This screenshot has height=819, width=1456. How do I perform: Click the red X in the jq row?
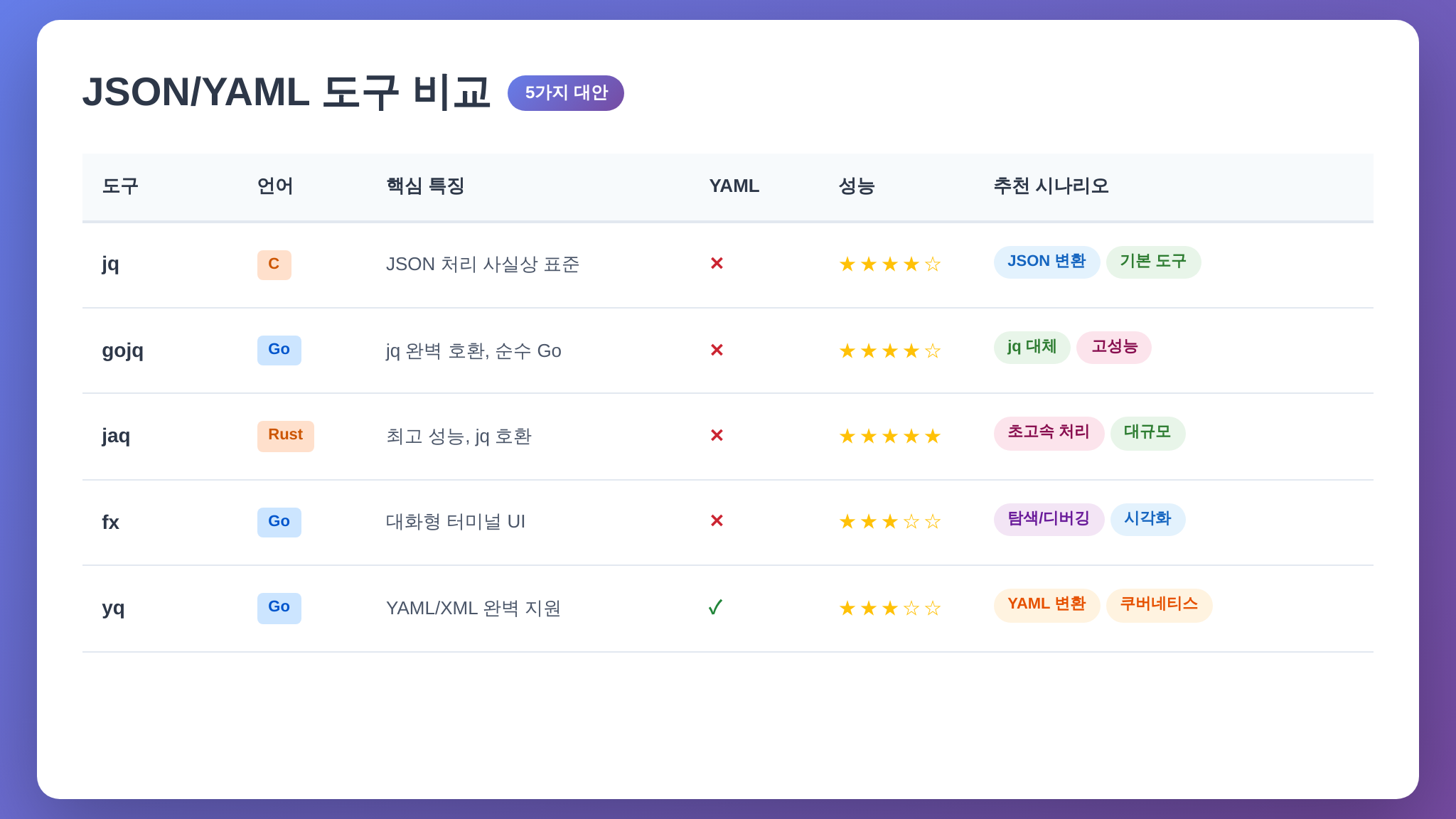pos(717,264)
